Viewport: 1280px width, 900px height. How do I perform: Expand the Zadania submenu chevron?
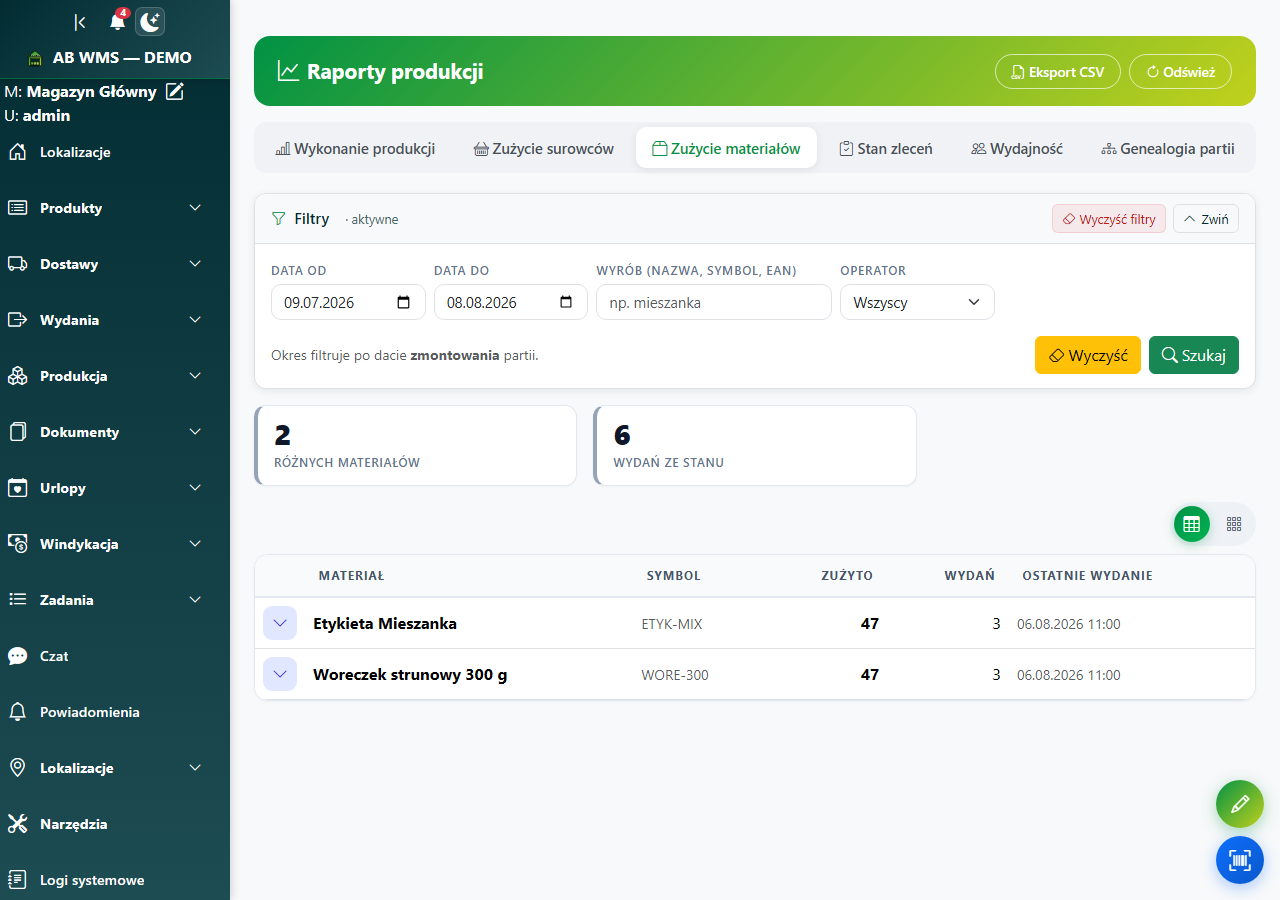(x=195, y=600)
